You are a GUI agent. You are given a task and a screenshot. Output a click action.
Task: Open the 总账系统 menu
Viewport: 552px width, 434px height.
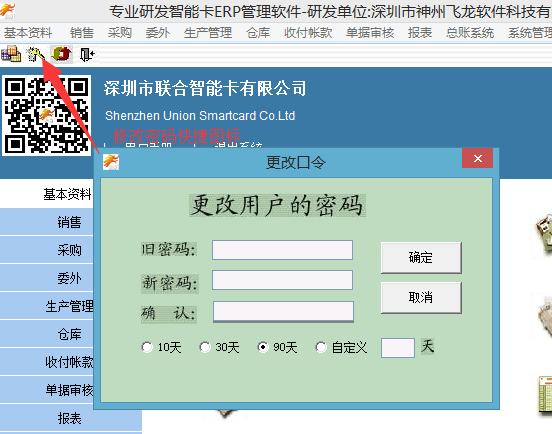[x=470, y=33]
